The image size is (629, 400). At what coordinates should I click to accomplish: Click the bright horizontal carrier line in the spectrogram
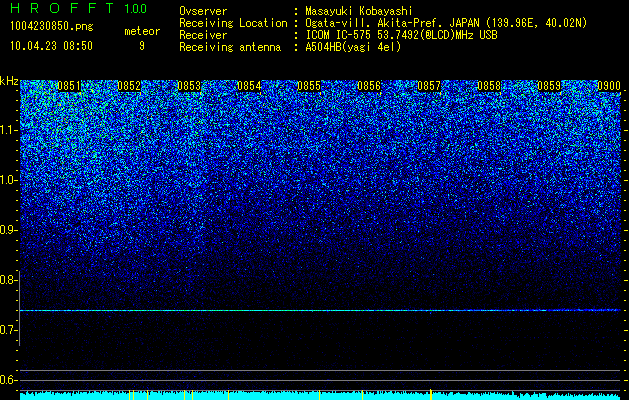(x=321, y=311)
